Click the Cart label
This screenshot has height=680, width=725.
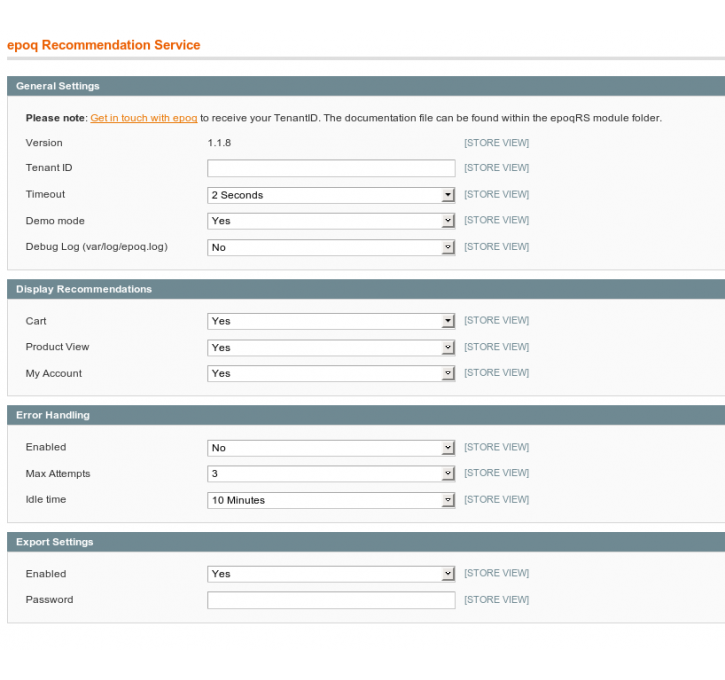pos(36,321)
